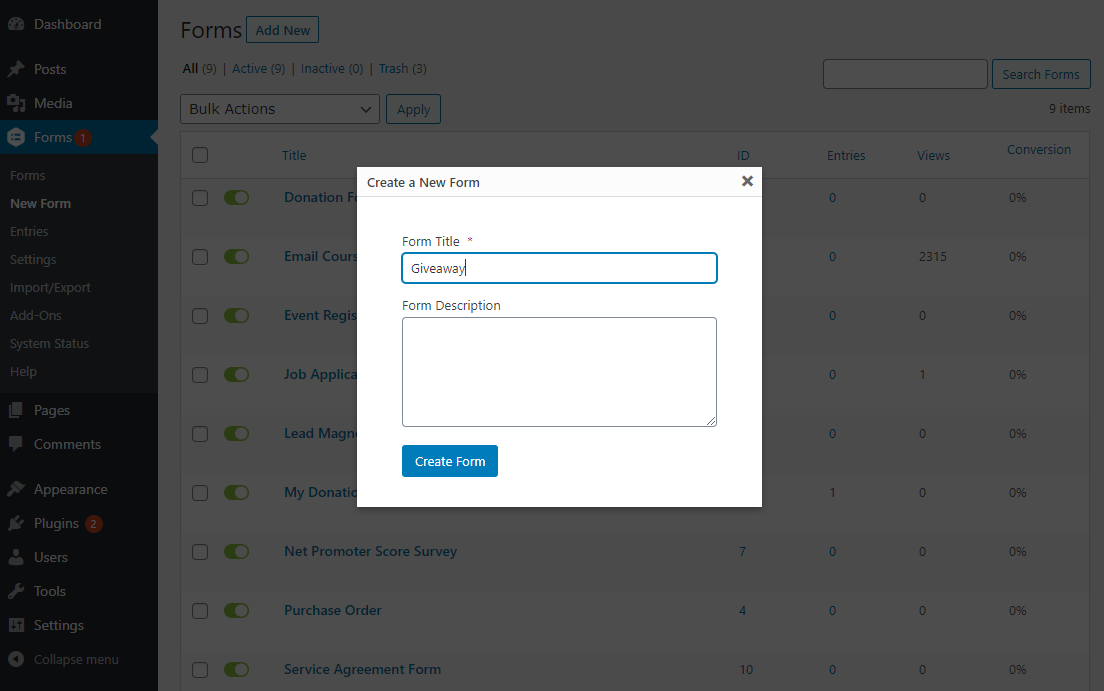Click the search forms text box
Screen dimensions: 1104x691
click(x=905, y=74)
